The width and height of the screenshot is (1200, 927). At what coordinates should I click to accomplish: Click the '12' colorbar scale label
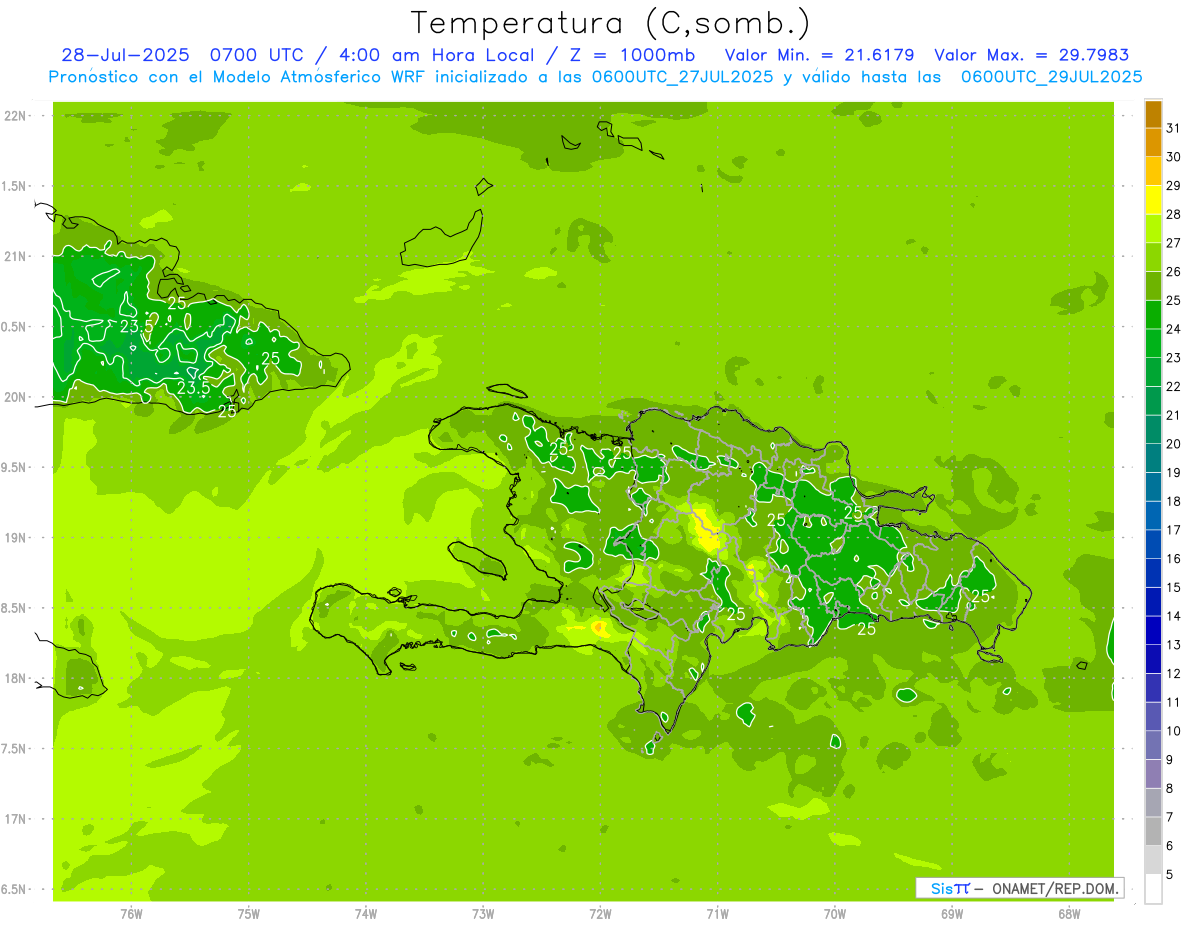click(1174, 673)
